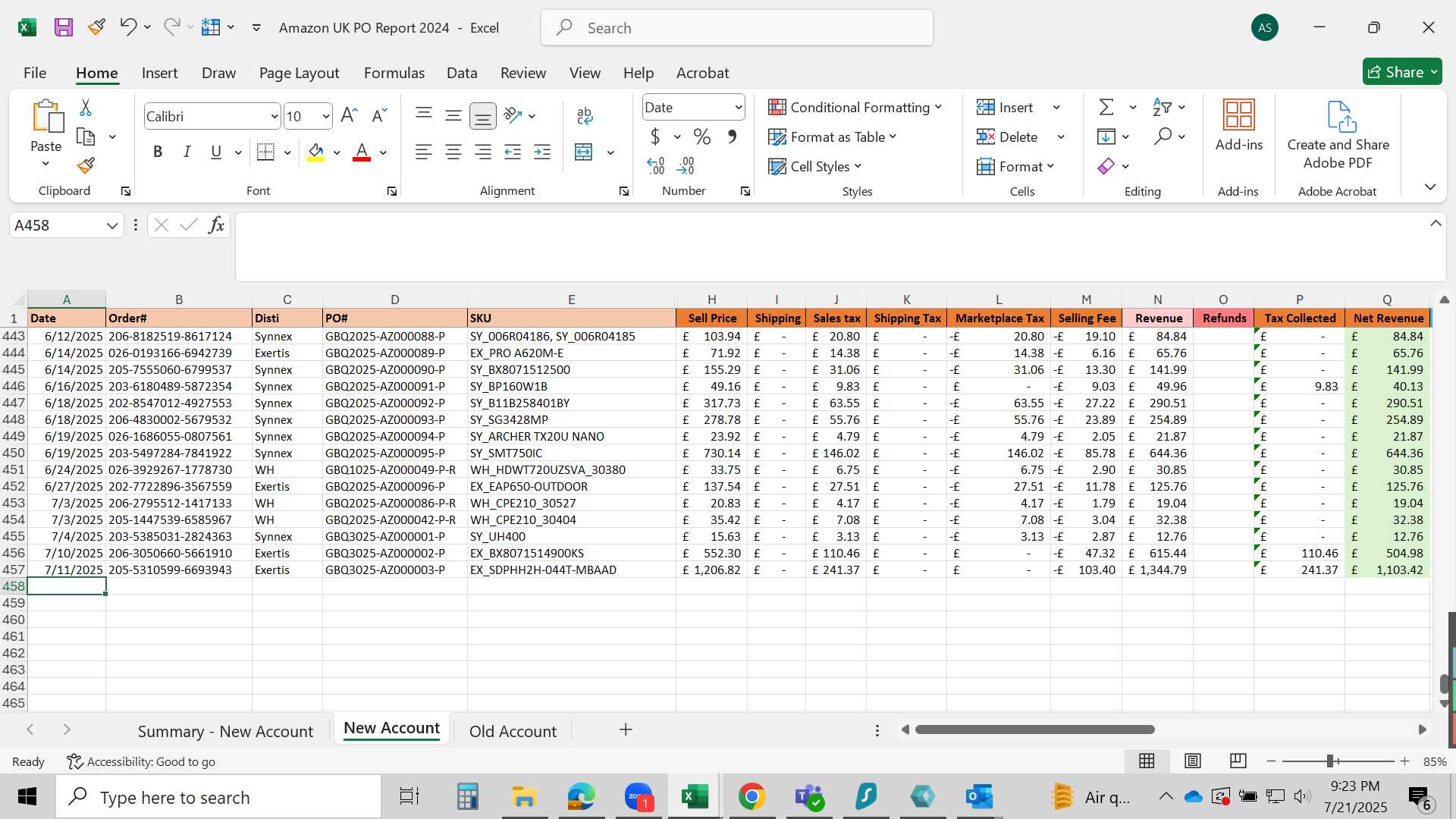This screenshot has width=1456, height=819.
Task: Switch to Old Account sheet tab
Action: pos(513,731)
